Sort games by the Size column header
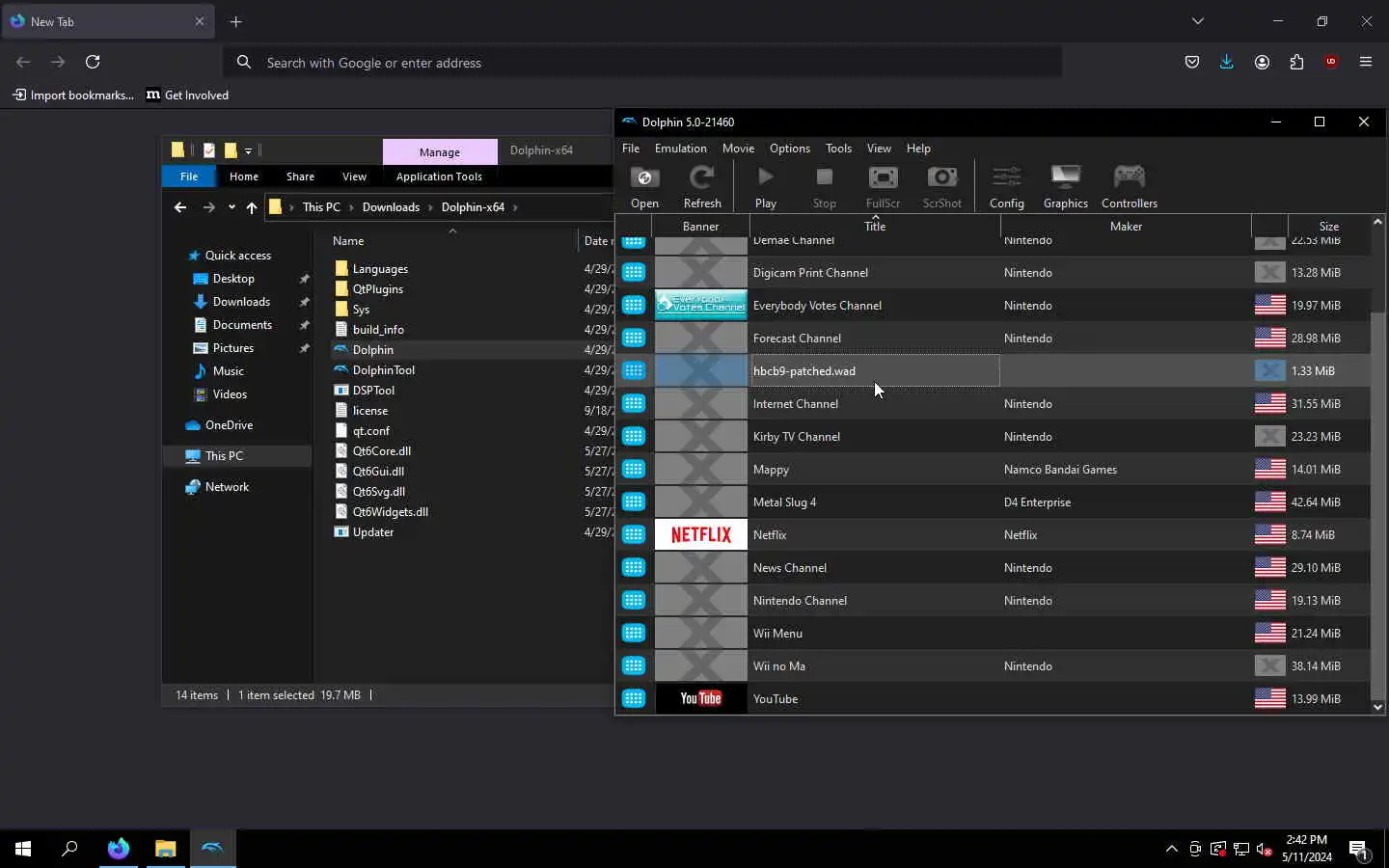Viewport: 1389px width, 868px height. pos(1329,226)
